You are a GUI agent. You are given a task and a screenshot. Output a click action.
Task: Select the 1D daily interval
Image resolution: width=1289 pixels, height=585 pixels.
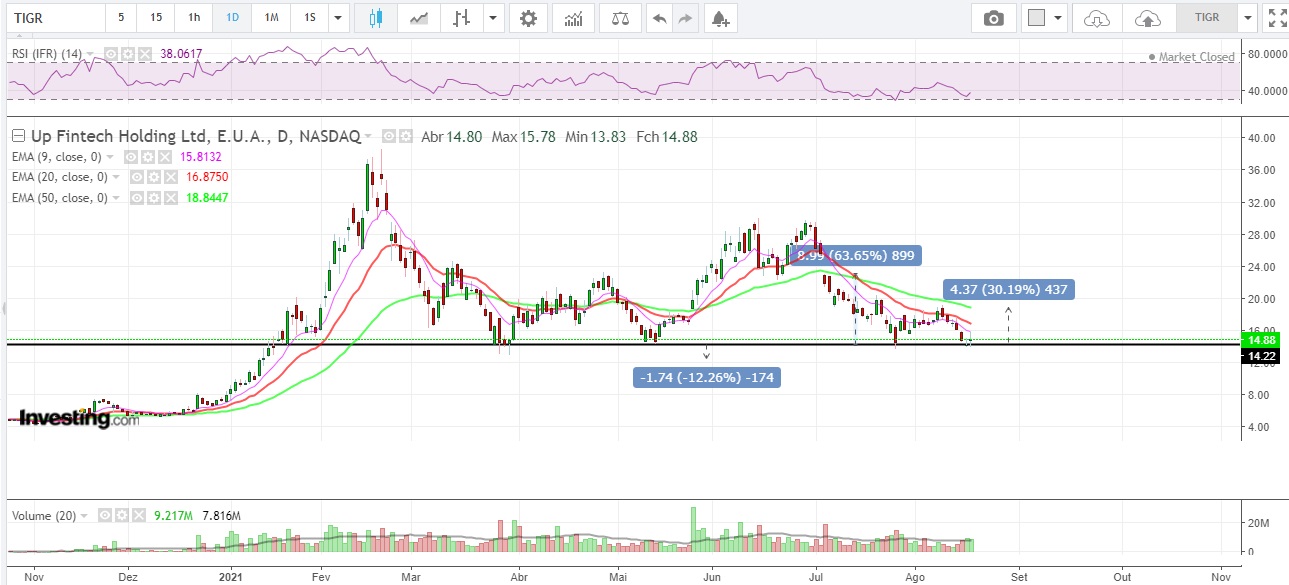(232, 18)
